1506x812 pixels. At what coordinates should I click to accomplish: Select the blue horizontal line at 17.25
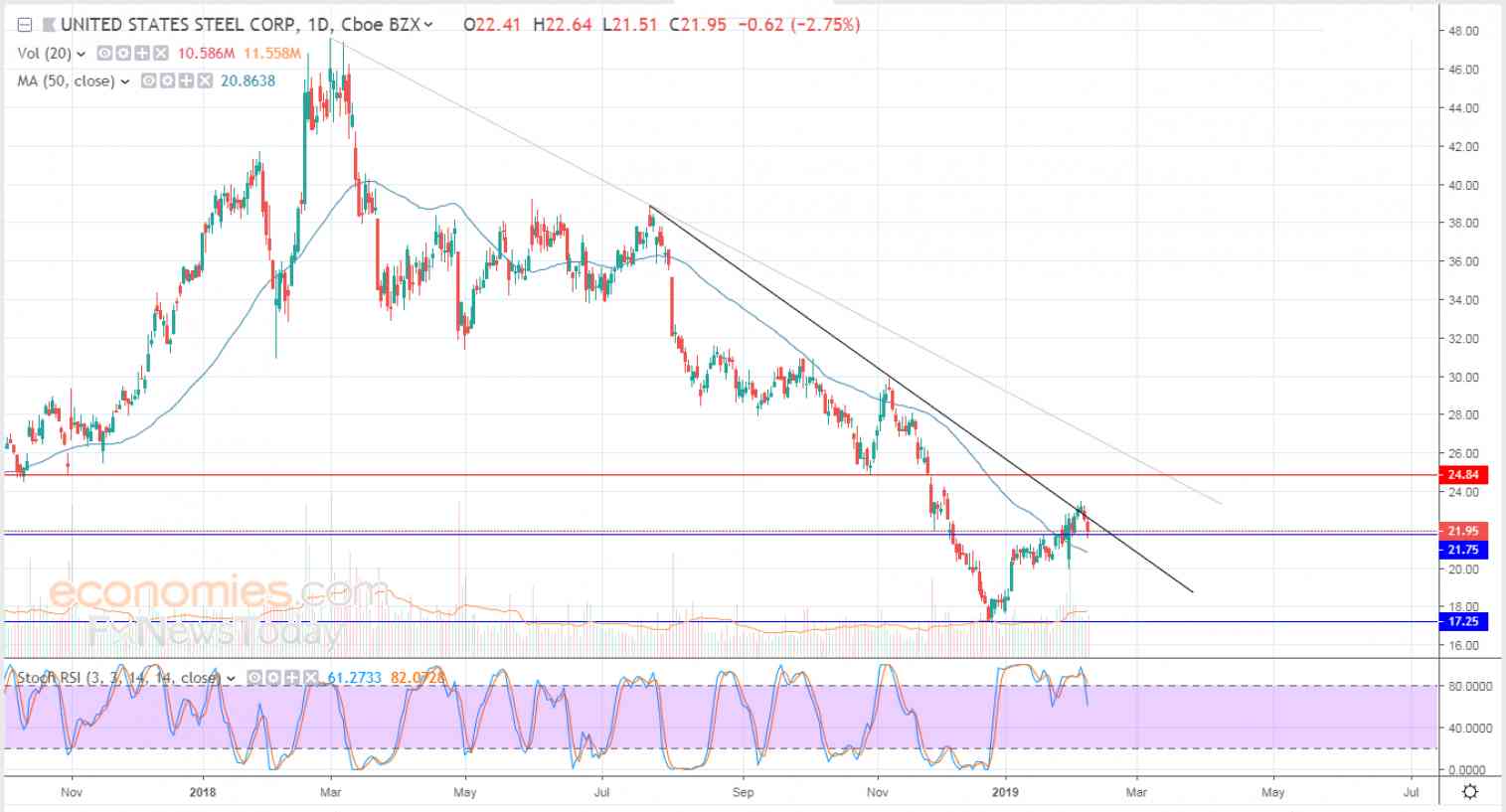[721, 622]
